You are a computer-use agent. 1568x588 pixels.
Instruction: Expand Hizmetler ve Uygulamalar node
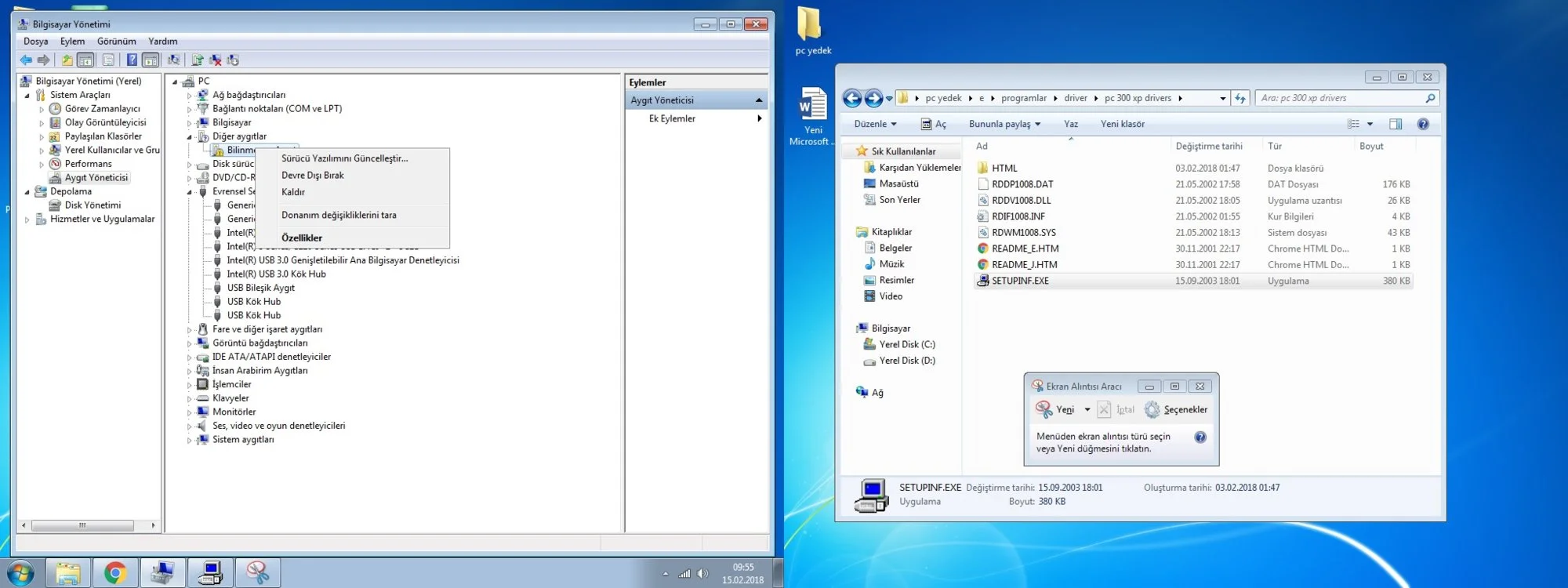pos(27,220)
